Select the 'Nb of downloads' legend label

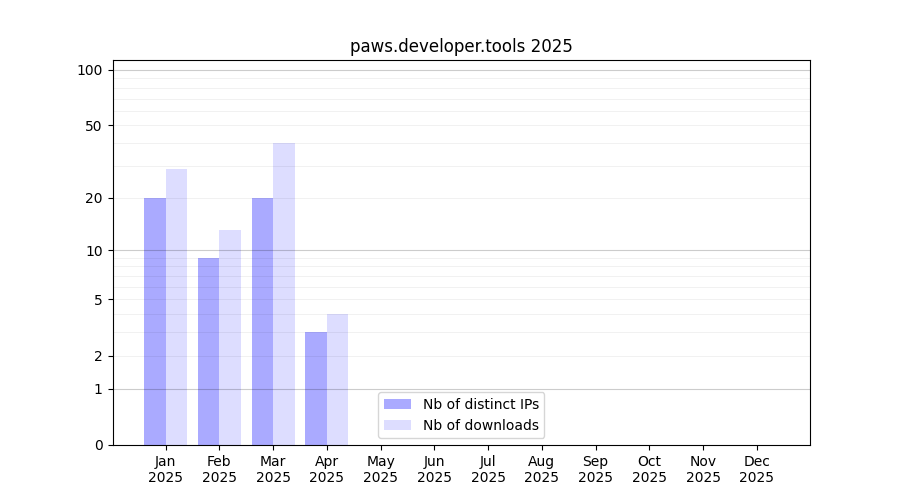tap(481, 425)
